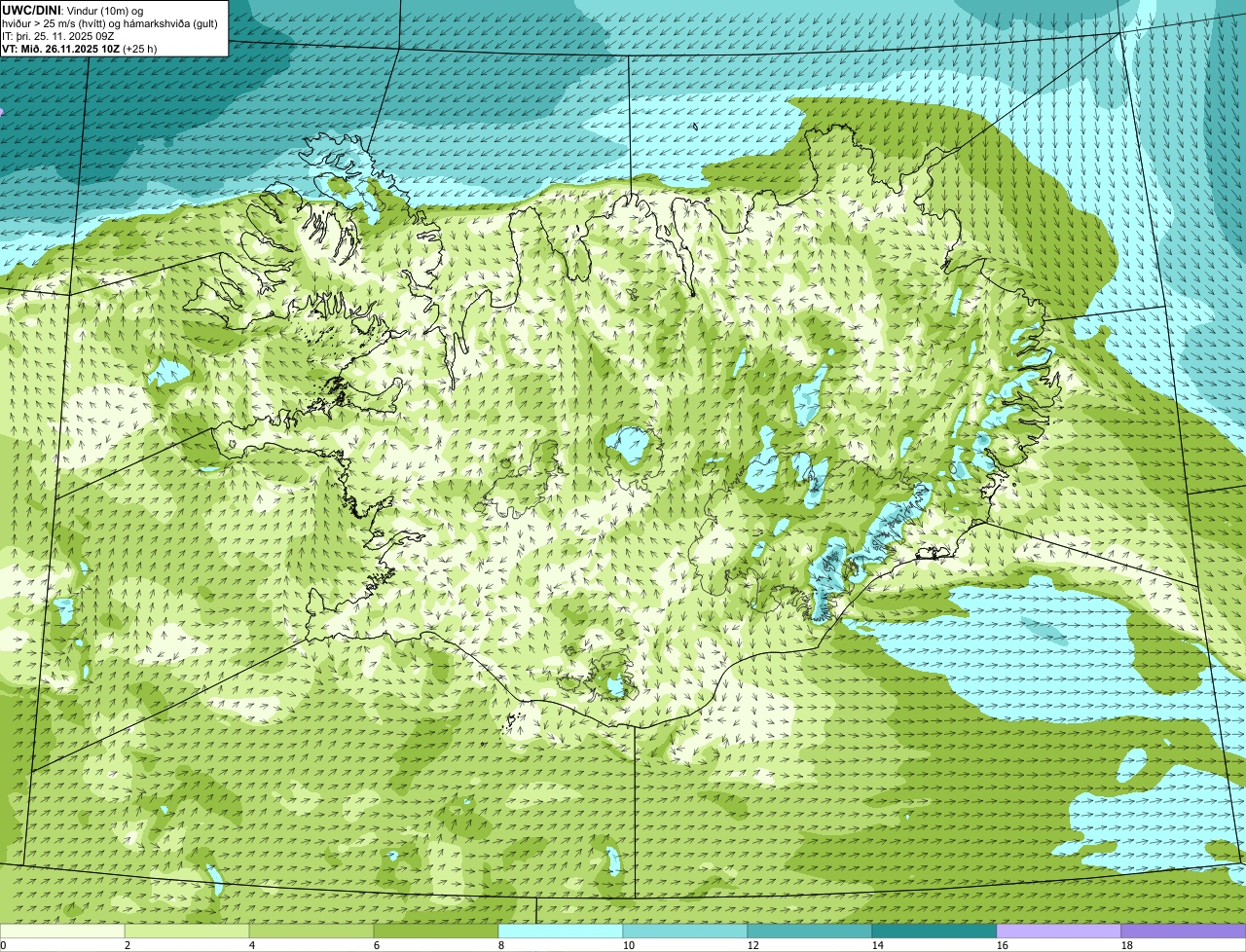Click the scale label '18'
The image size is (1246, 952).
click(1127, 945)
